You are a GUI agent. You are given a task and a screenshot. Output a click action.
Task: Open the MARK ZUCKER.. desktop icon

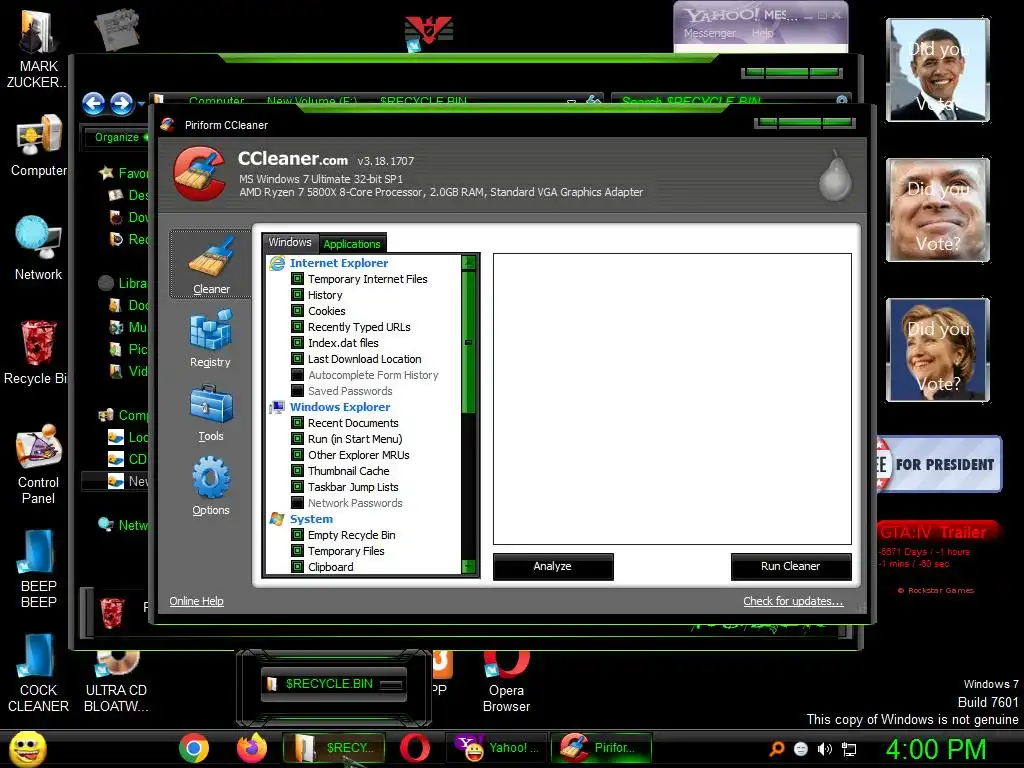click(x=38, y=46)
